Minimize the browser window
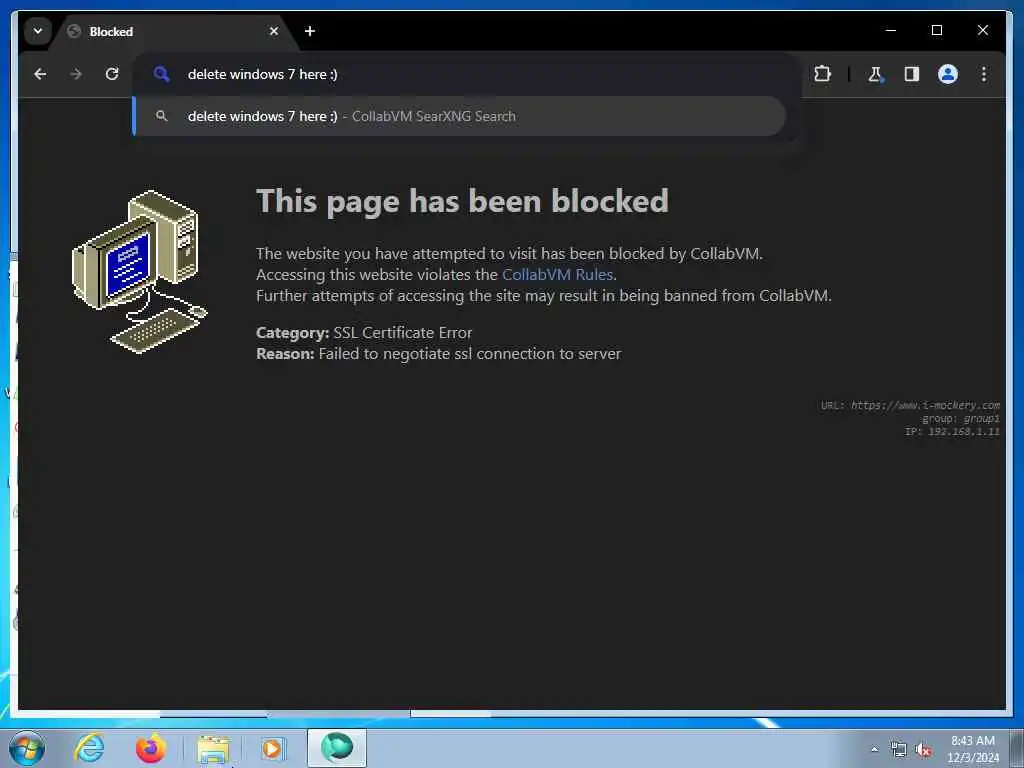1024x768 pixels. coord(891,30)
